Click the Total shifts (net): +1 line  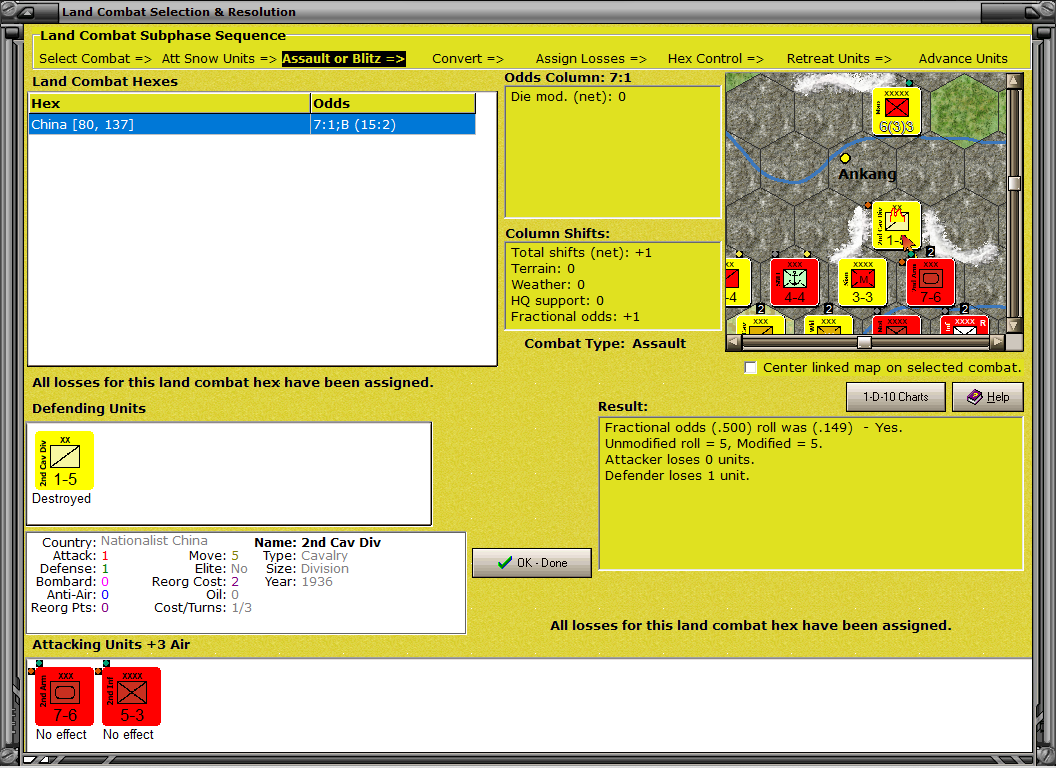(581, 253)
